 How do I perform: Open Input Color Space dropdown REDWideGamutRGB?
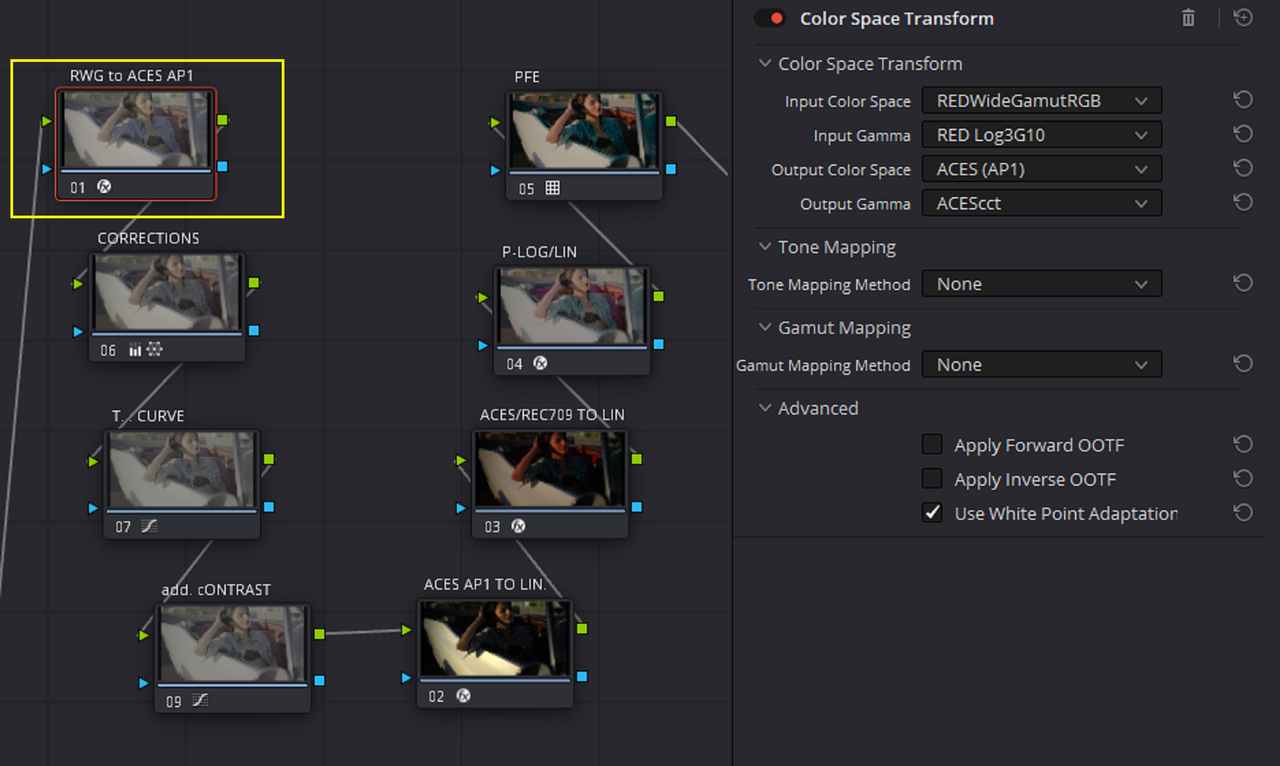(1042, 100)
